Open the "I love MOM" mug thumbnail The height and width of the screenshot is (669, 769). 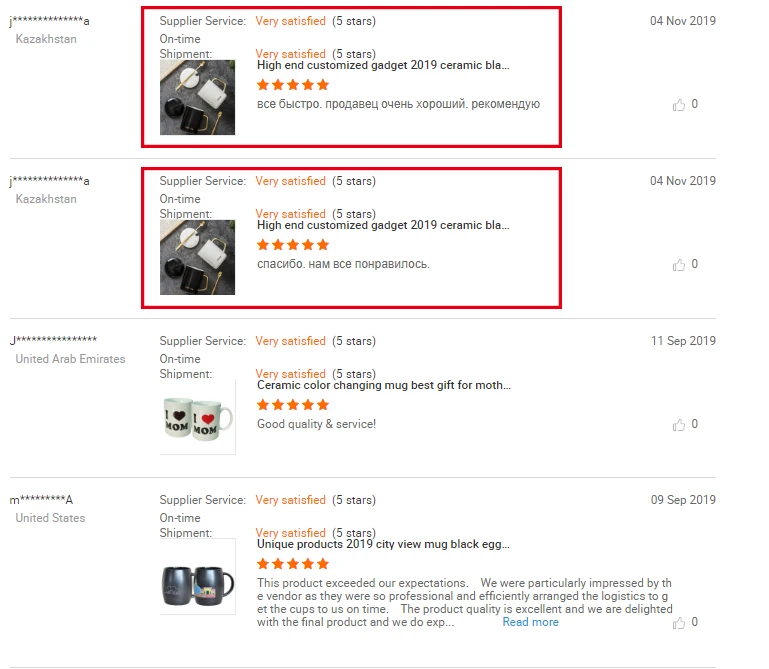click(197, 417)
